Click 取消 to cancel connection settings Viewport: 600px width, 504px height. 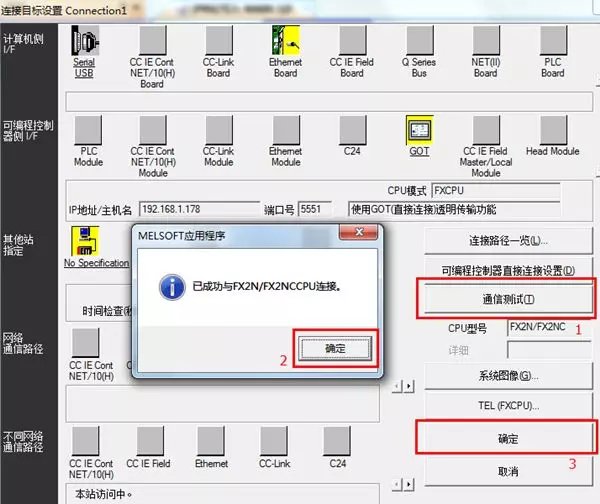(508, 471)
